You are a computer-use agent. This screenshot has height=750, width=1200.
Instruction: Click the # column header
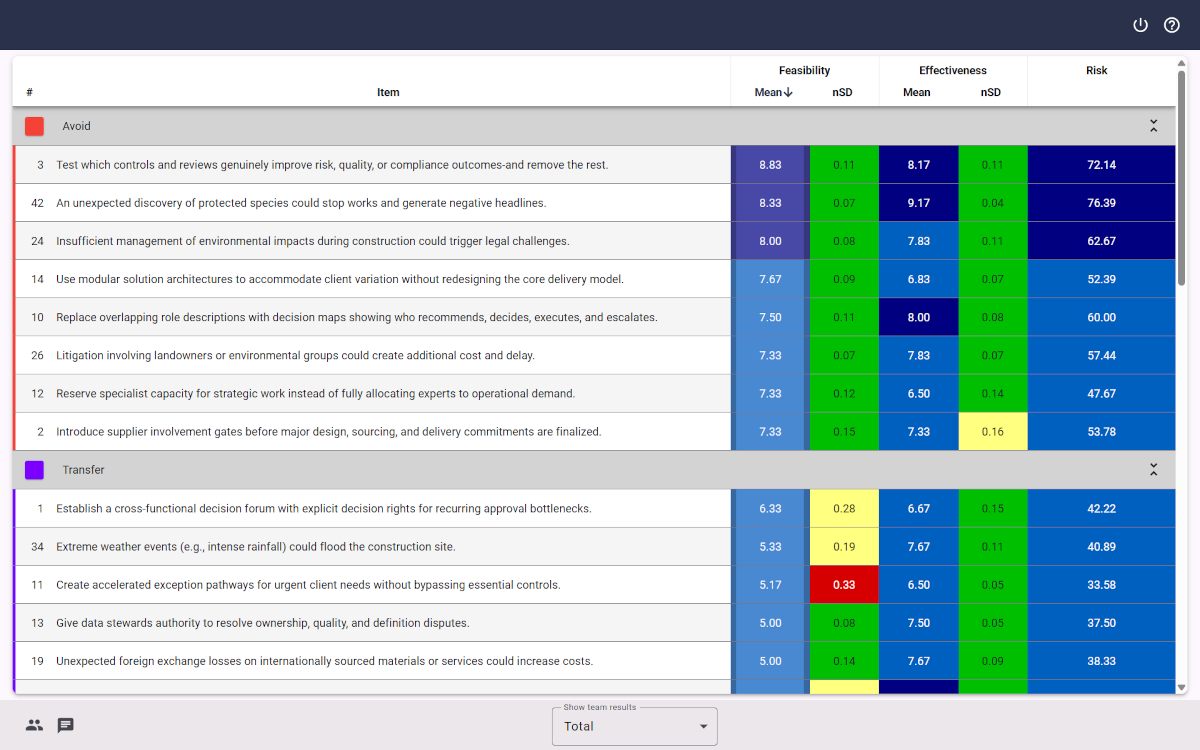tap(30, 92)
